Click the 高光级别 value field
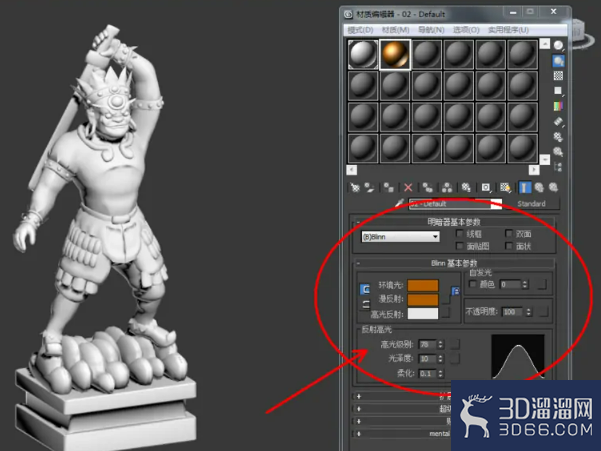Viewport: 601px width, 451px height. (427, 344)
